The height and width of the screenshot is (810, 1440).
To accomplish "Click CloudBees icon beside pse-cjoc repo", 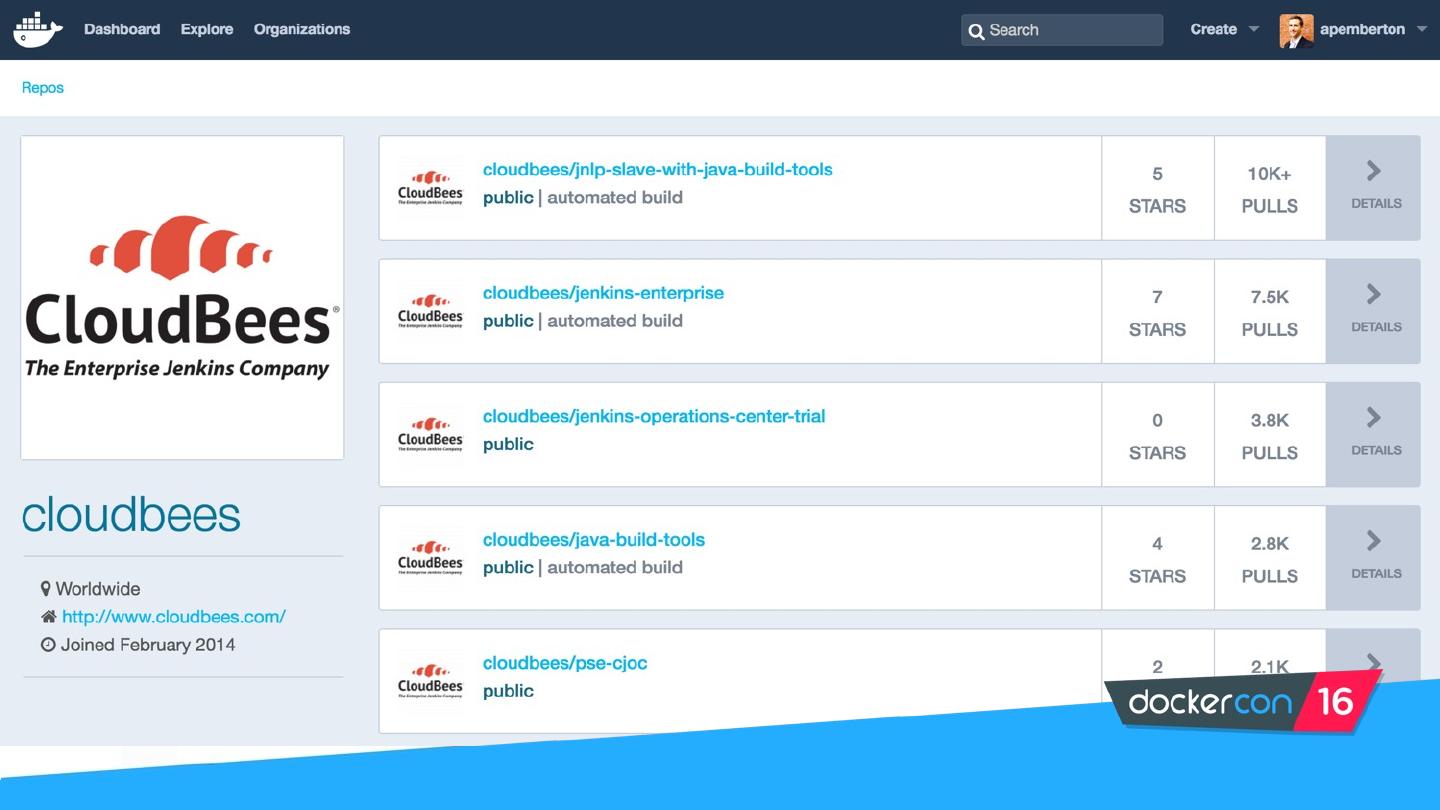I will [x=430, y=680].
